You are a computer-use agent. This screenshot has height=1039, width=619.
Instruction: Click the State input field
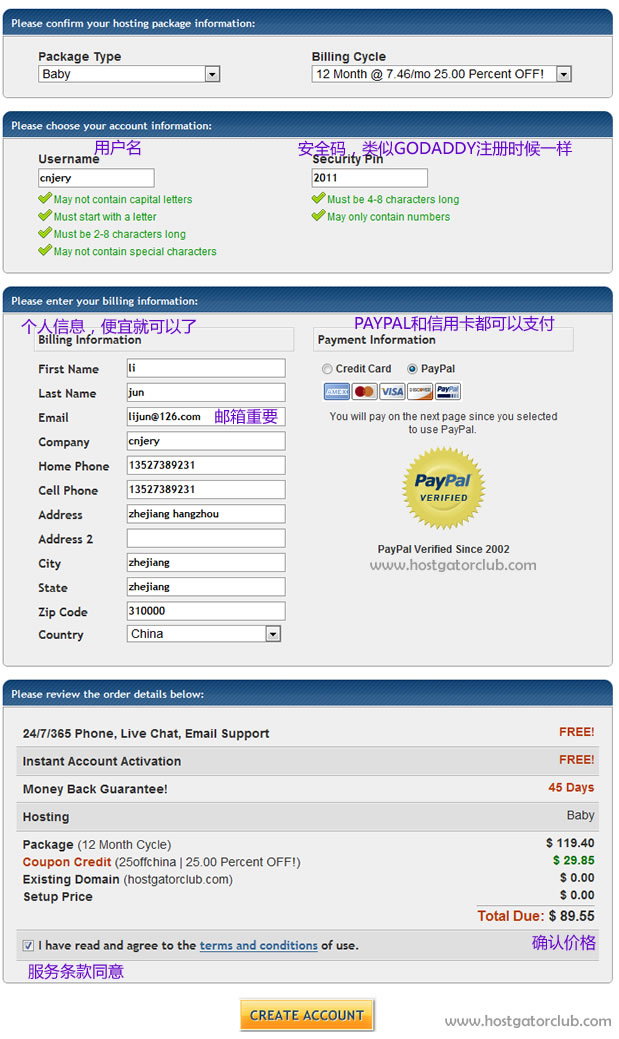pos(206,586)
